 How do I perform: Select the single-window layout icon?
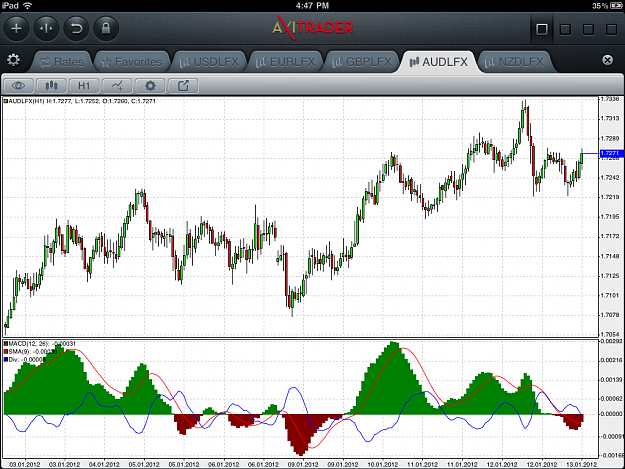tap(542, 29)
